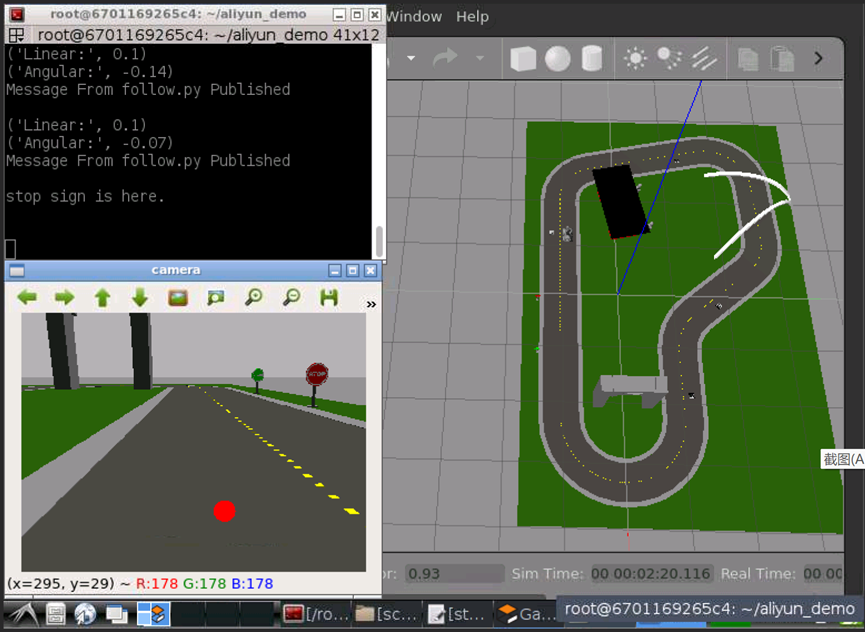Open the Window menu in Gazebo
This screenshot has height=632, width=865.
pyautogui.click(x=414, y=17)
